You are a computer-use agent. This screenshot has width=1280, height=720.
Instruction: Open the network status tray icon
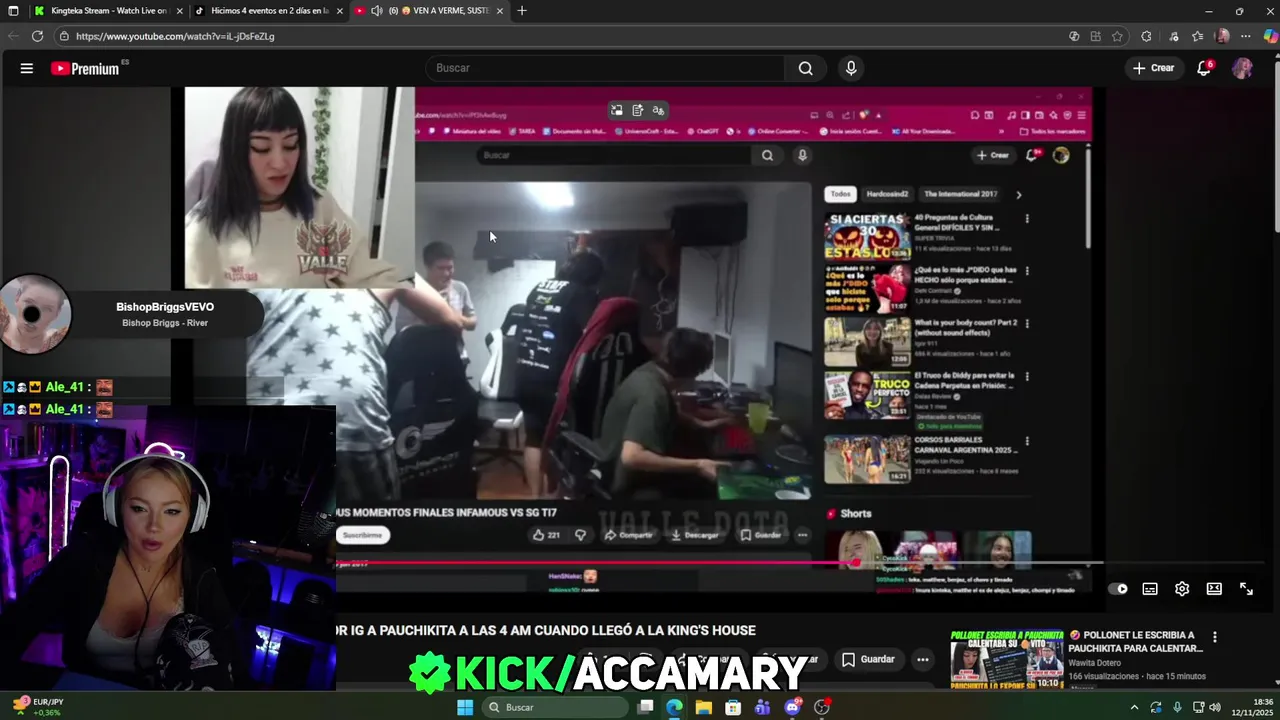pyautogui.click(x=1199, y=707)
